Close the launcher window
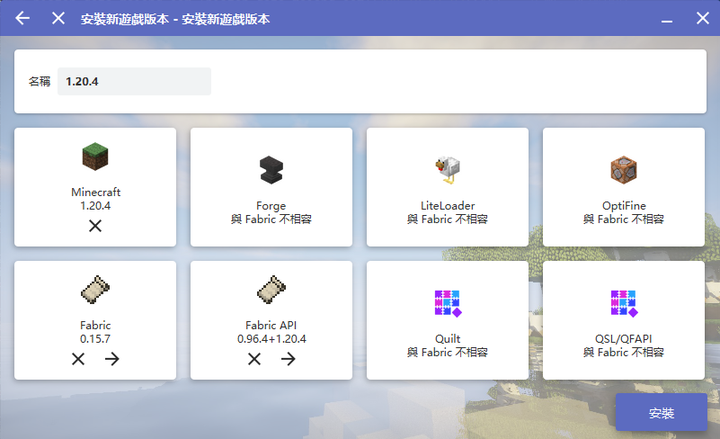Screen dimensions: 720x439 (x=703, y=18)
